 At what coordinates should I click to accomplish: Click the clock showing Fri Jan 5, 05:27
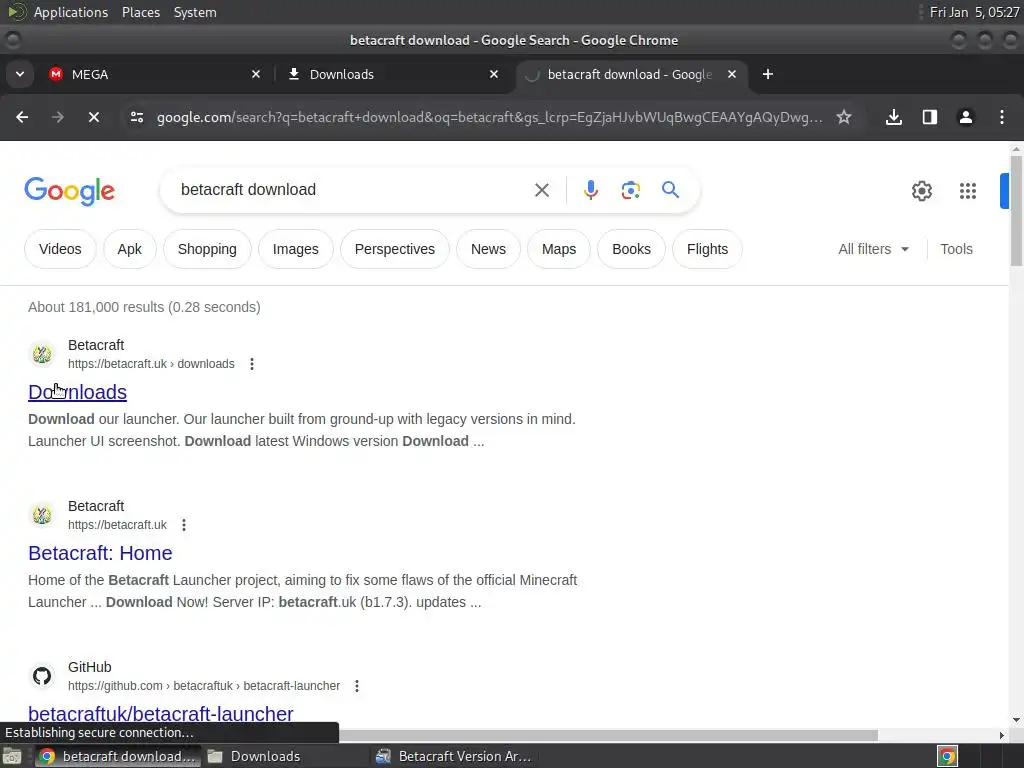click(974, 12)
